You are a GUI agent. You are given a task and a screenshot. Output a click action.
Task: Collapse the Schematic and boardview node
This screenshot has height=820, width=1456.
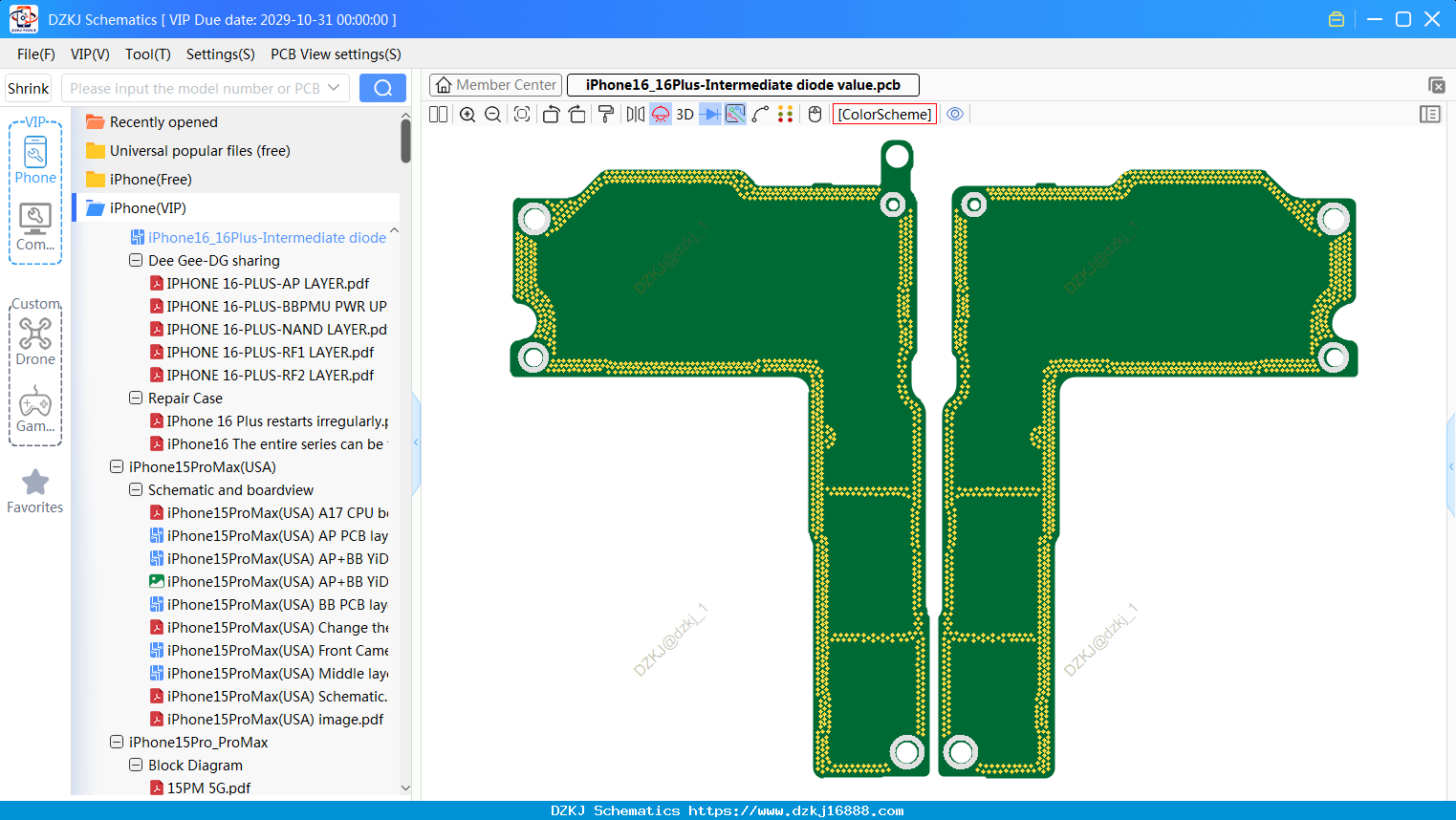[x=136, y=489]
